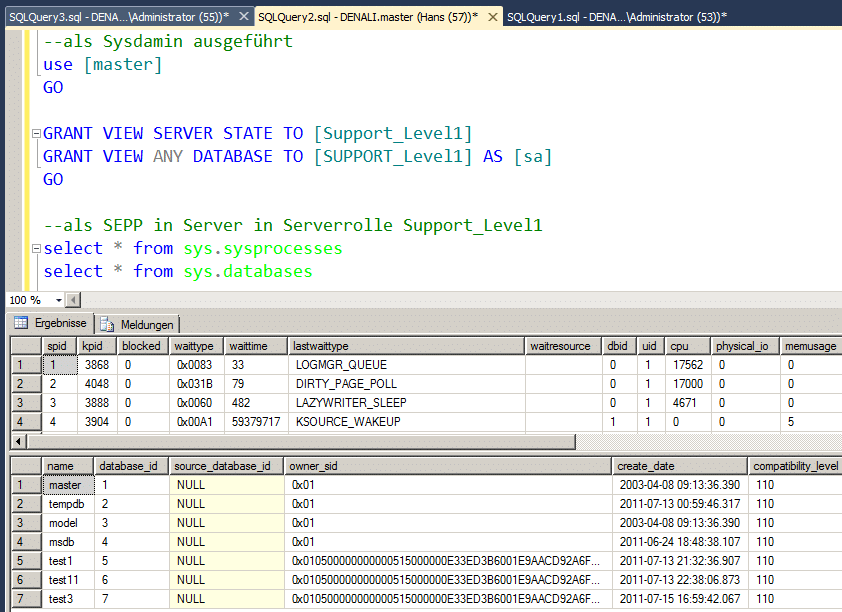Click the waittime column header
Screen dimensions: 842x612
(x=256, y=346)
